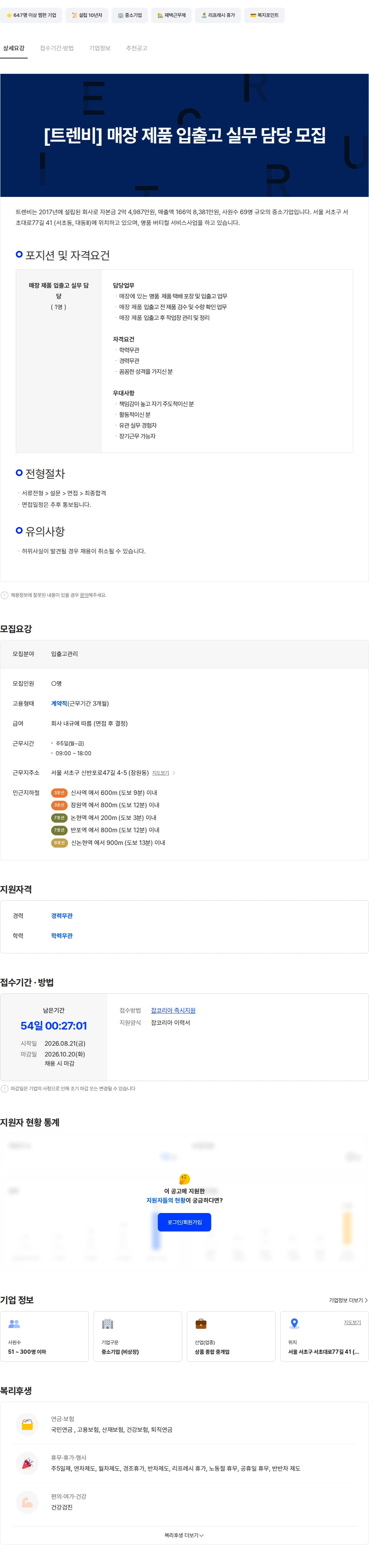Click the blue circle bullet before 유의사항
Screen dimensions: 369x1568
pyautogui.click(x=19, y=530)
